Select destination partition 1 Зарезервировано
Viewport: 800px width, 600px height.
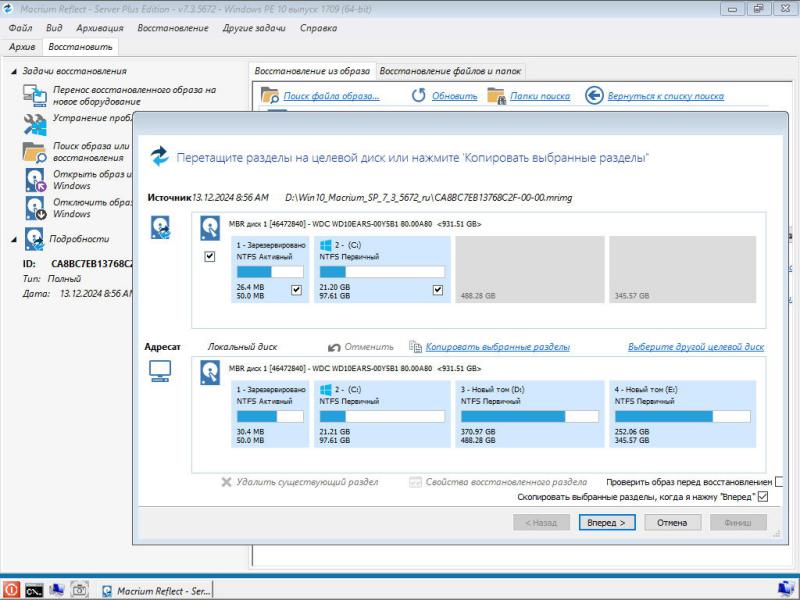270,414
